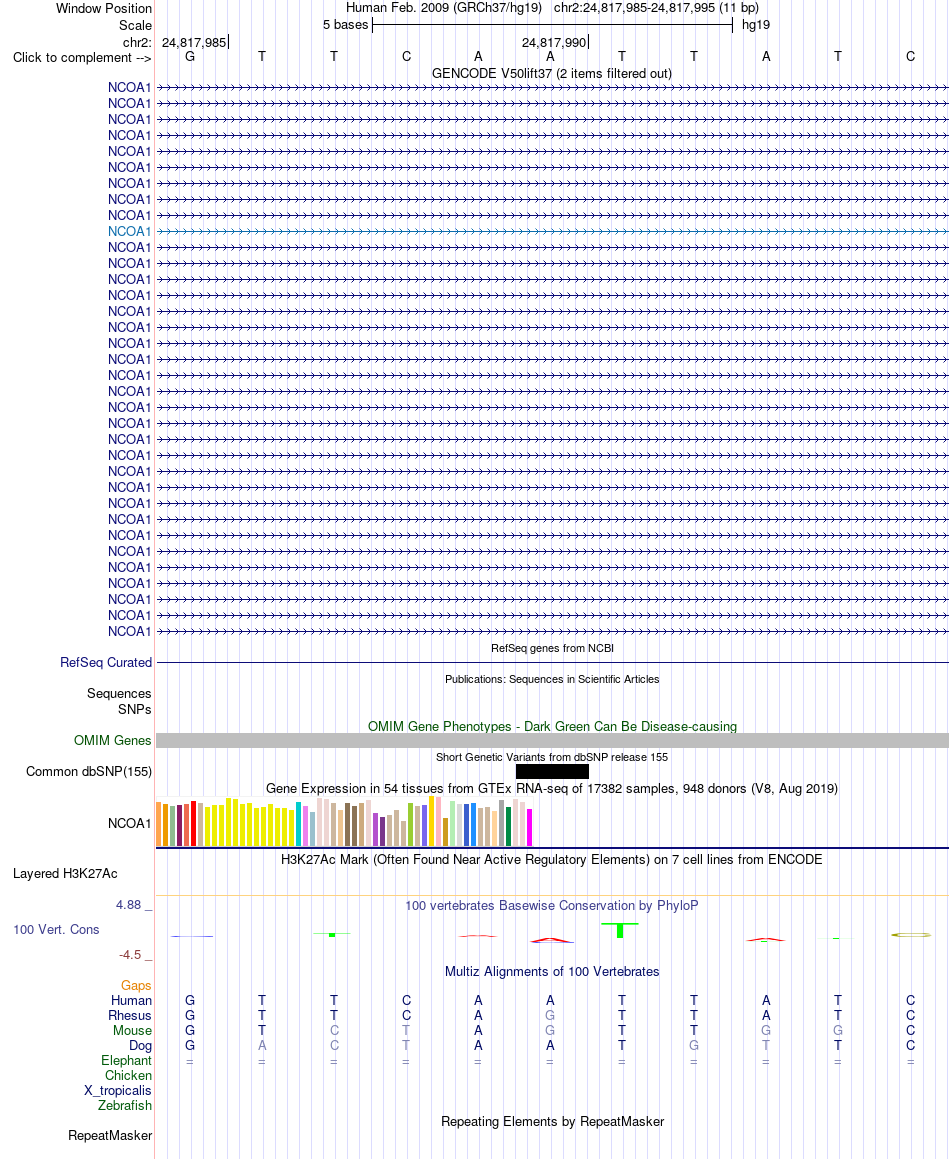Select the Chicken alignment row label
Viewport: 950px width, 1159px height.
click(129, 1075)
